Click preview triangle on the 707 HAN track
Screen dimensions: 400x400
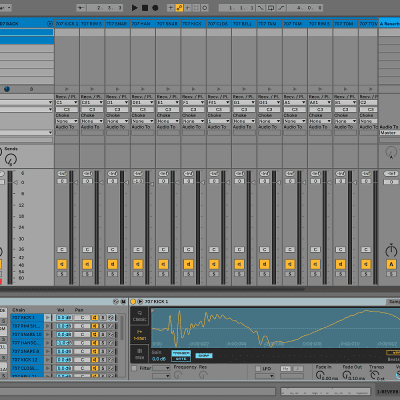pos(143,89)
